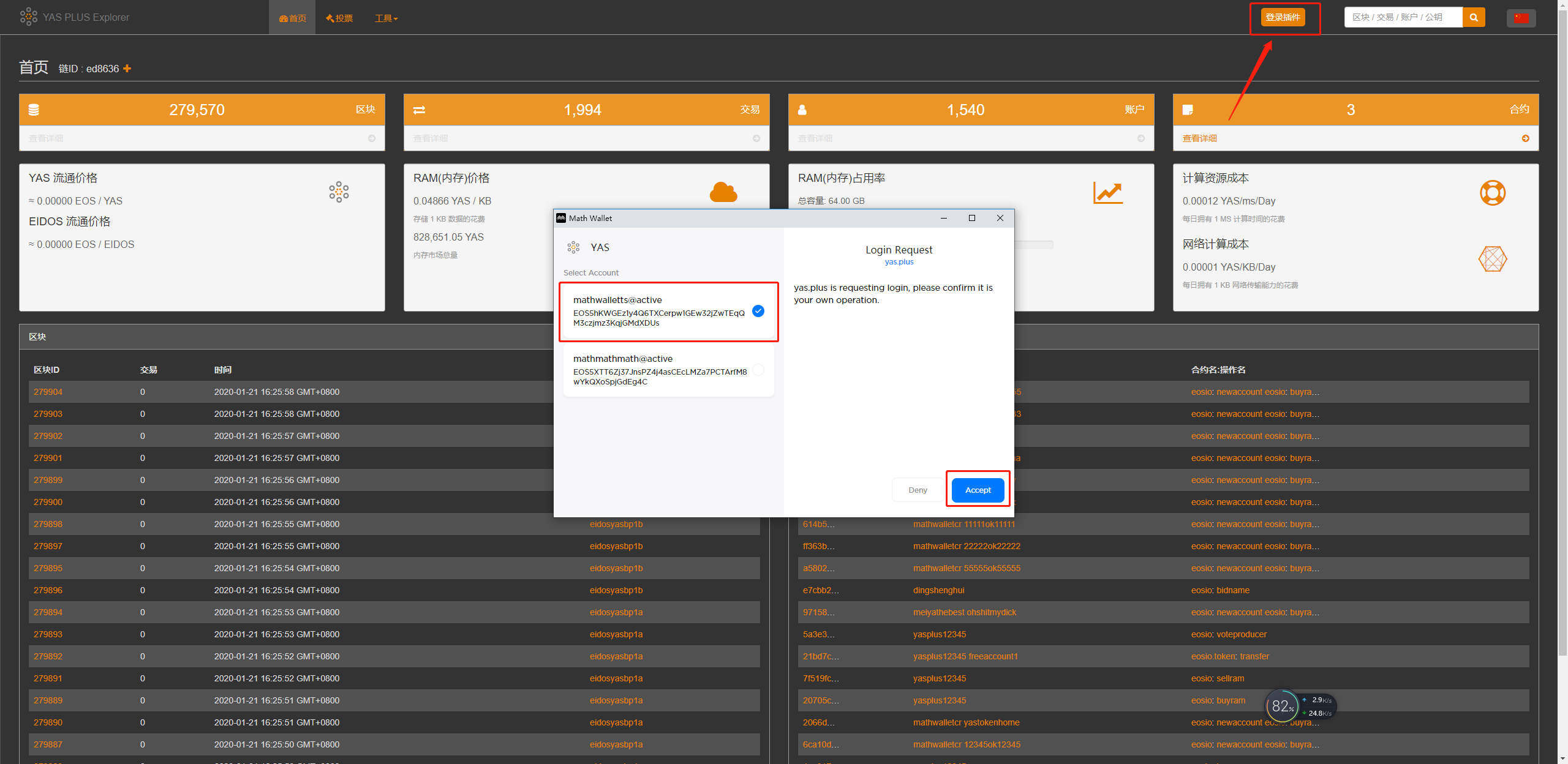Accept the Math Wallet login request
1568x764 pixels.
pos(978,490)
